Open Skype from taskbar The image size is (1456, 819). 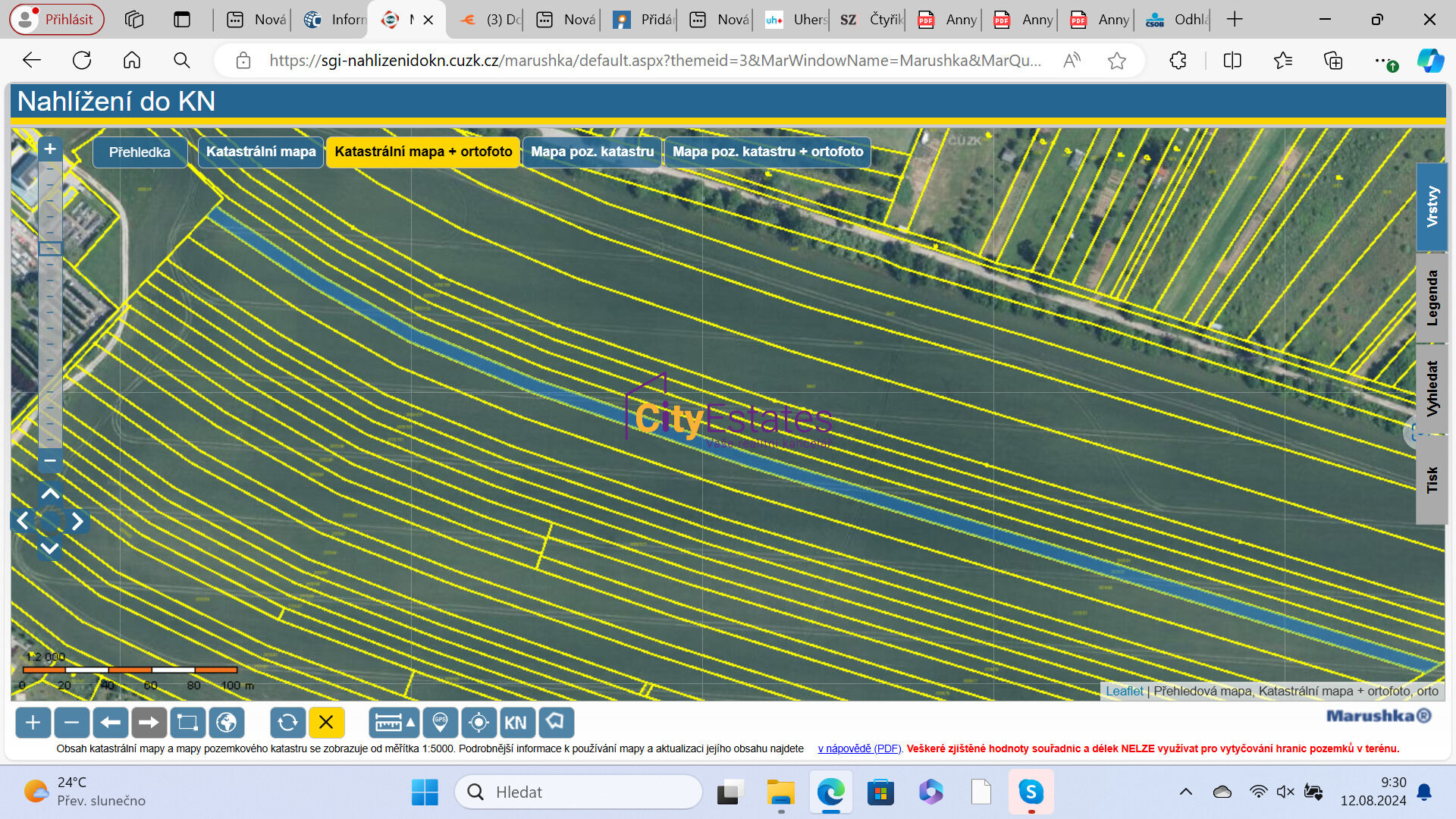(x=1031, y=792)
